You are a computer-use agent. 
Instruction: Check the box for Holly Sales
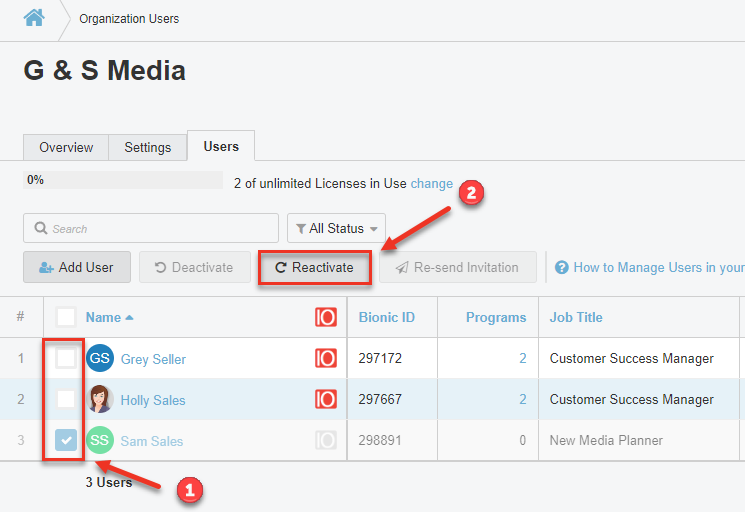(66, 400)
